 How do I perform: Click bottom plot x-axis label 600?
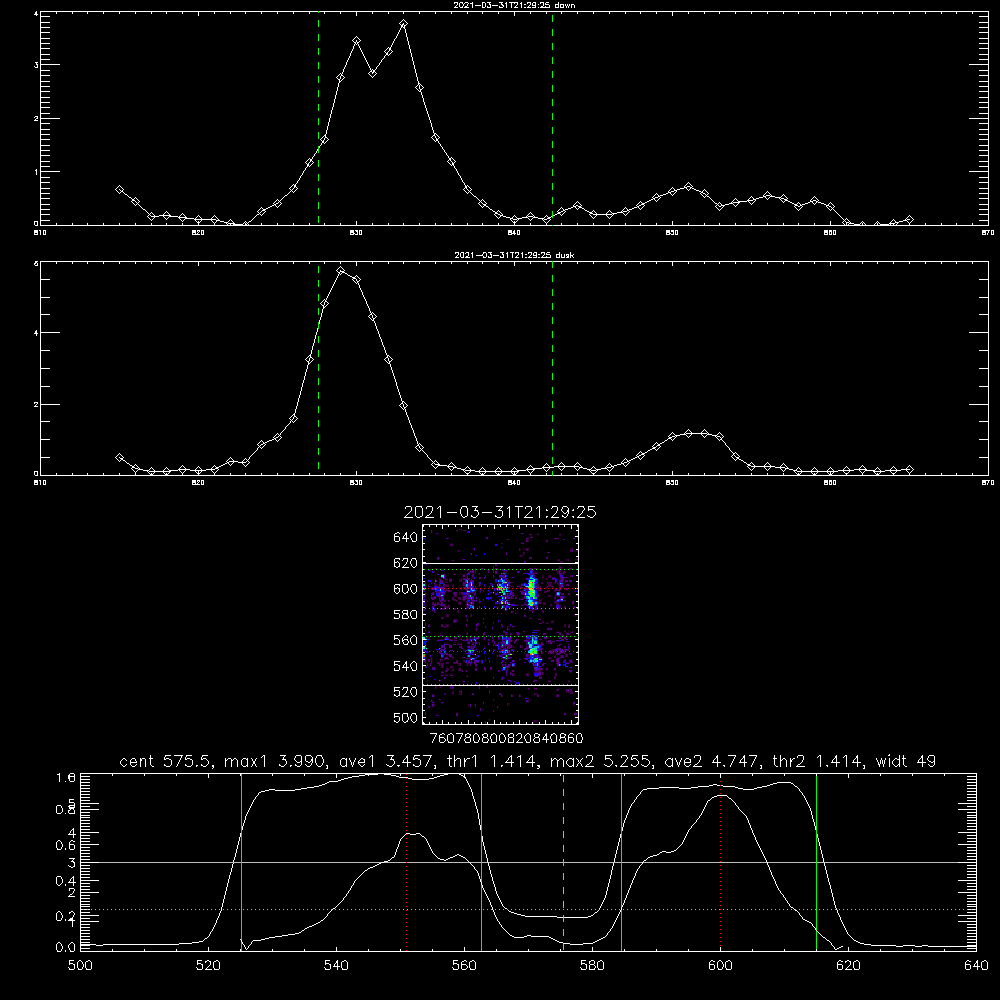tap(721, 966)
